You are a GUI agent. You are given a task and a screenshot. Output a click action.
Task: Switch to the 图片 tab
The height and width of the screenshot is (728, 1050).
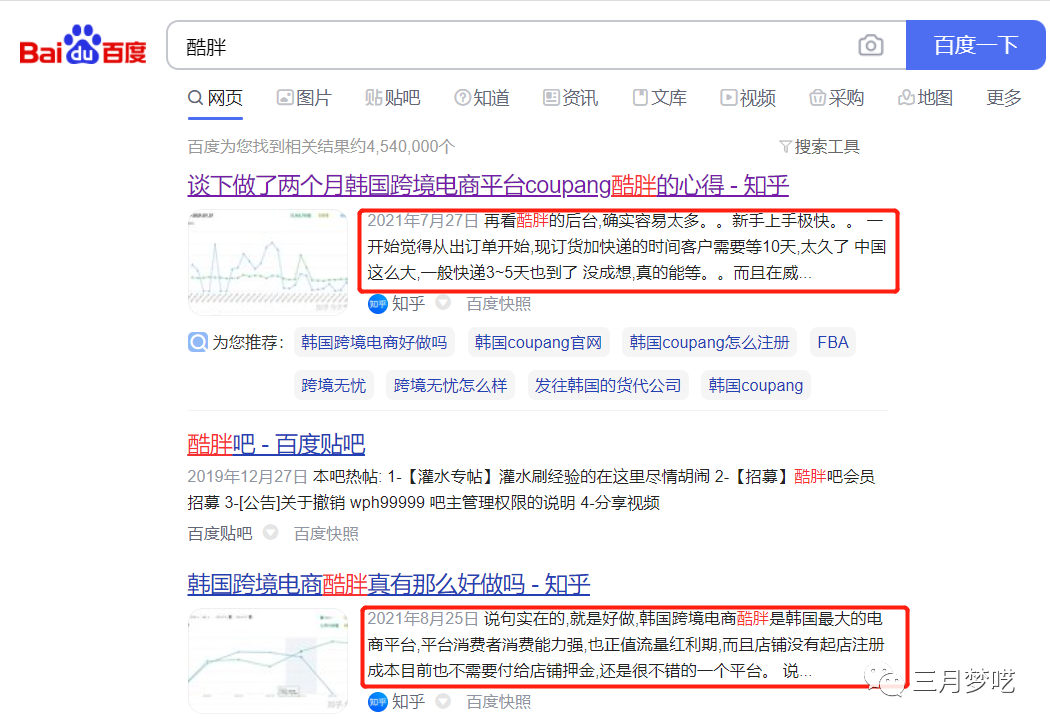[x=305, y=98]
